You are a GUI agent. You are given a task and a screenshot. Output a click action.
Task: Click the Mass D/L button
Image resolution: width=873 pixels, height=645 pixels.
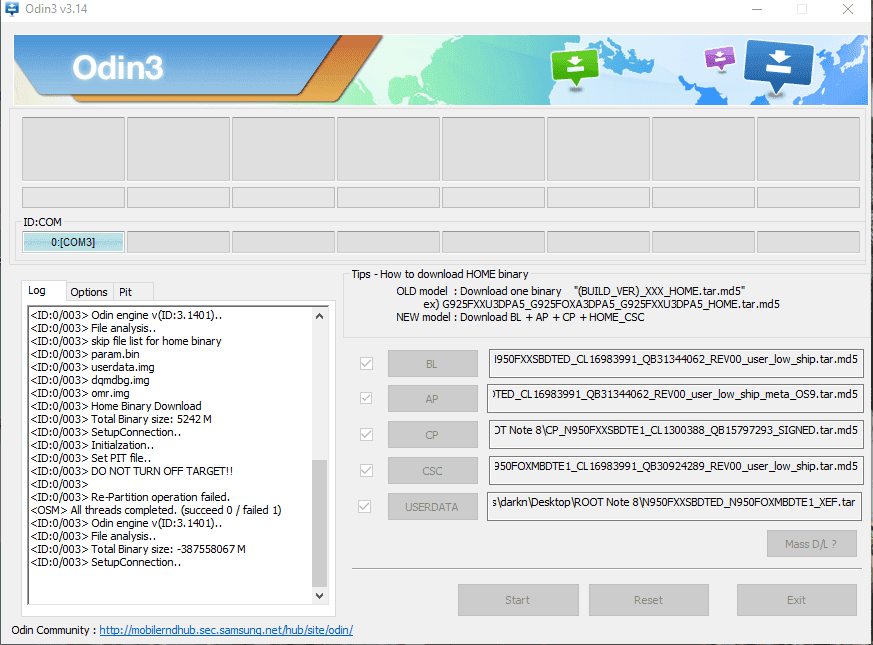(811, 544)
